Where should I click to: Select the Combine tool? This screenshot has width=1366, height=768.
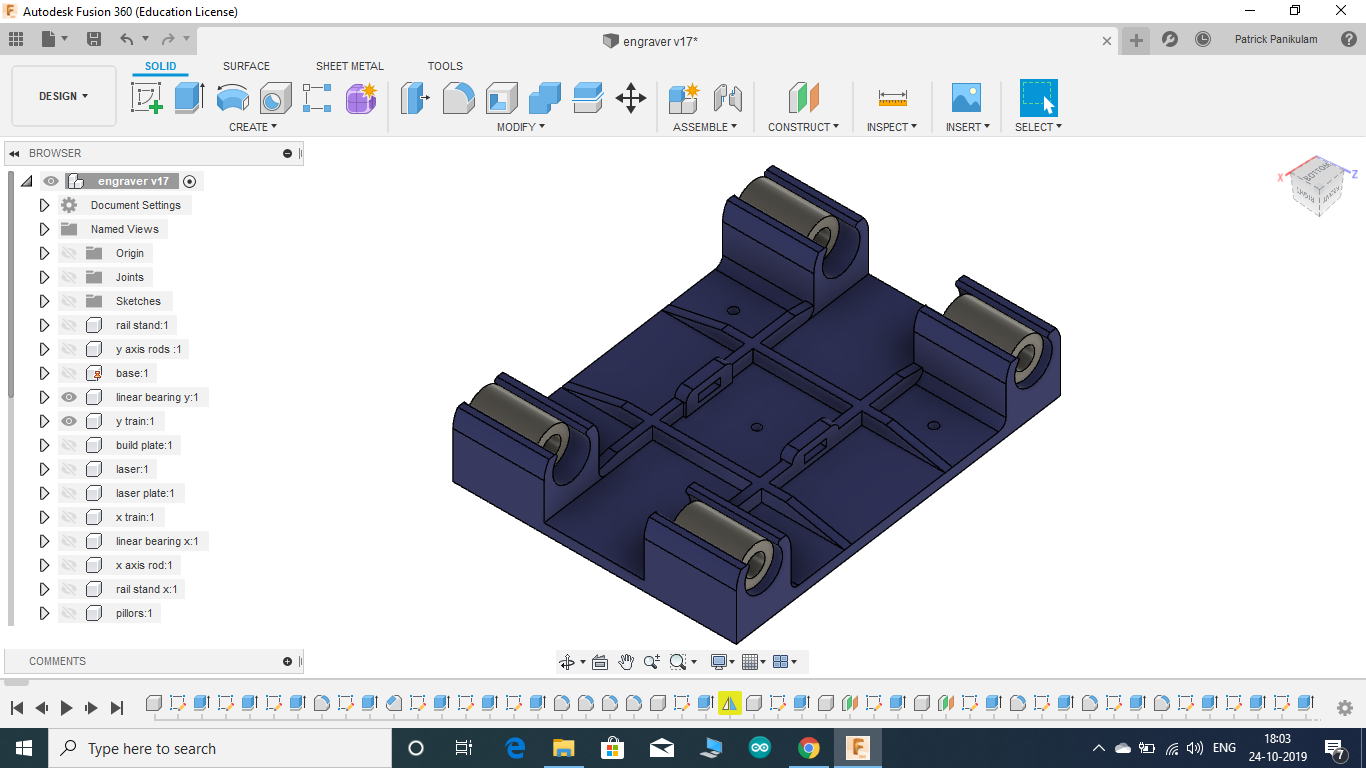coord(544,98)
